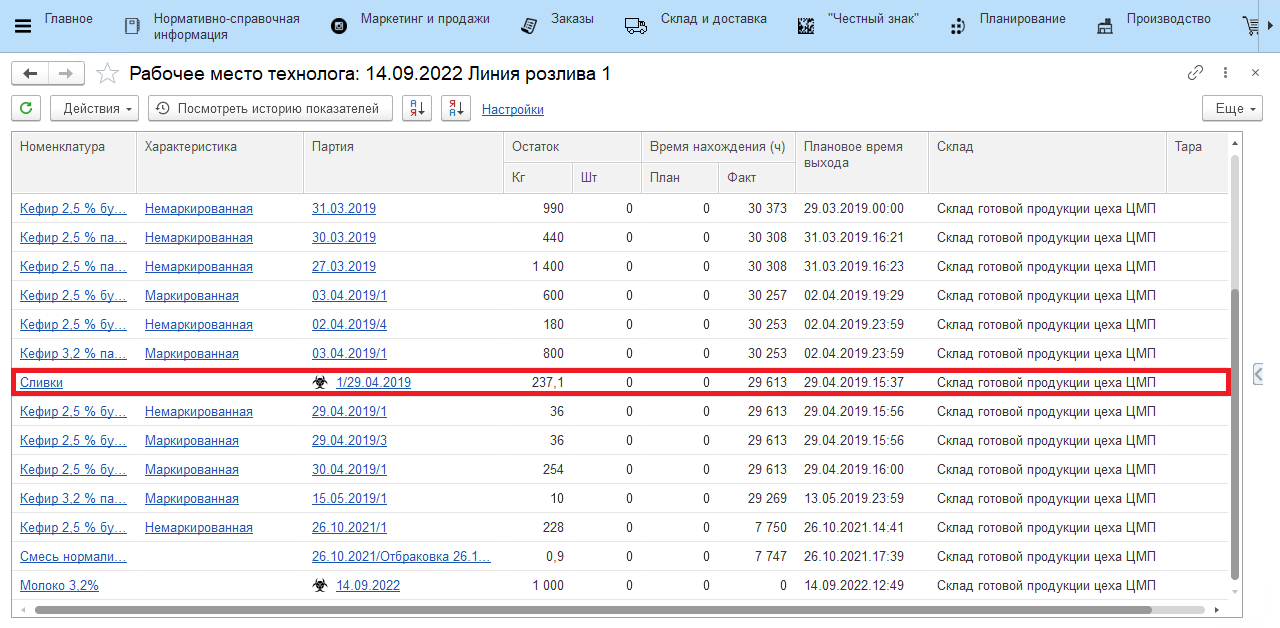Viewport: 1280px width, 628px height.
Task: Add page to favorites with star icon
Action: (107, 74)
